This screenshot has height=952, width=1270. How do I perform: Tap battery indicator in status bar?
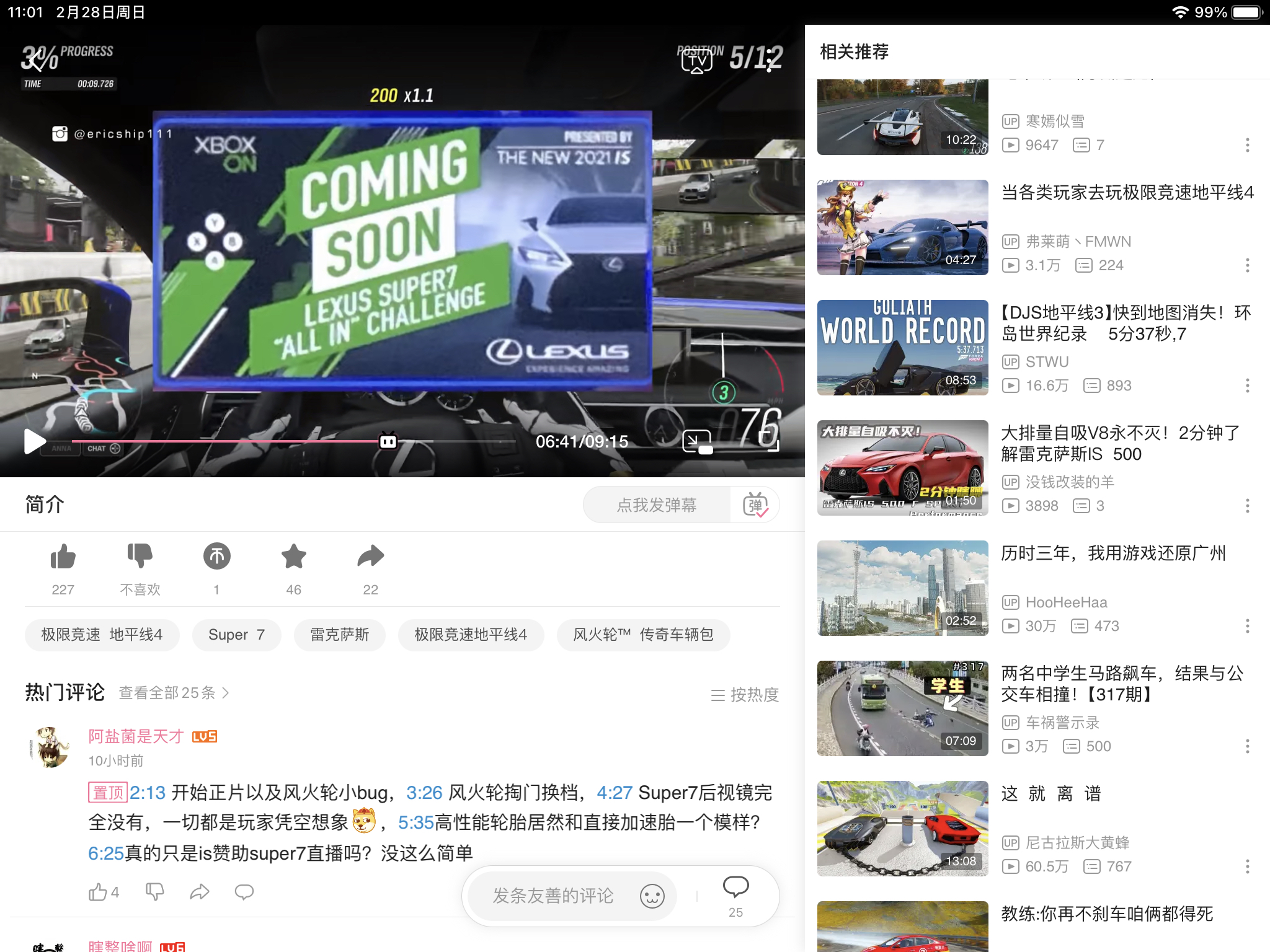pyautogui.click(x=1247, y=12)
